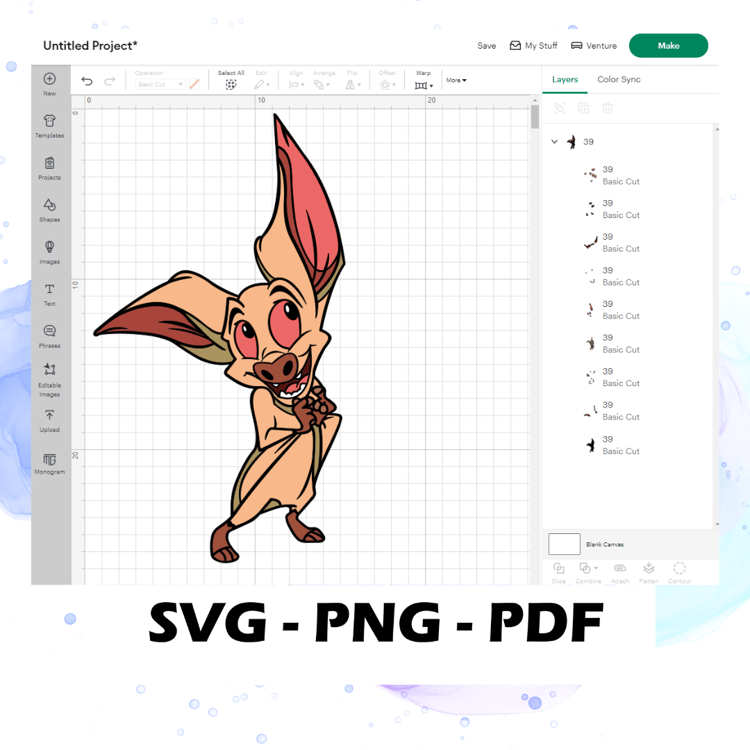
Task: Redo the last action
Action: point(110,81)
